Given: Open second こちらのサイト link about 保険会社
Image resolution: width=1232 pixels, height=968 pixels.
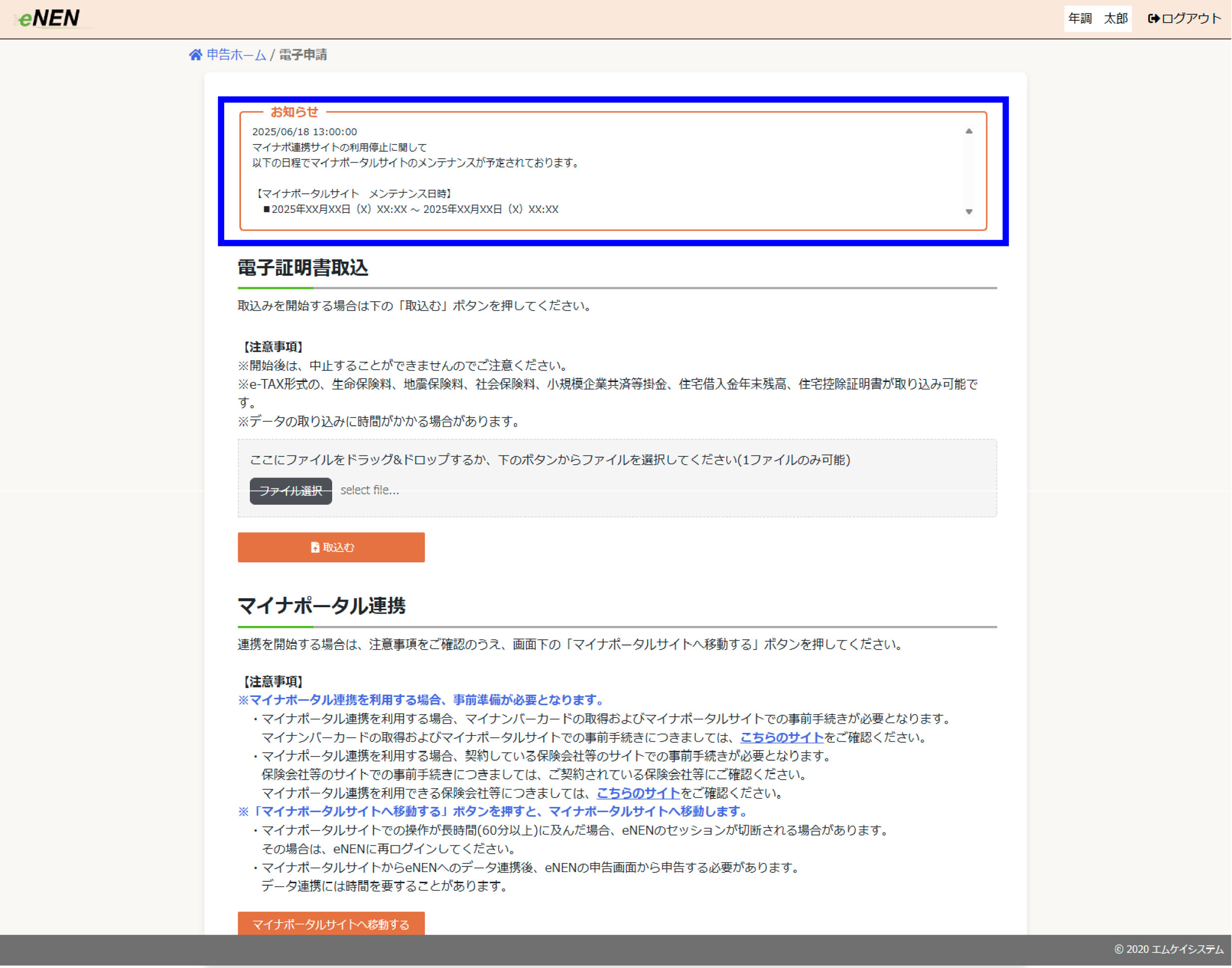Looking at the screenshot, I should pyautogui.click(x=638, y=793).
